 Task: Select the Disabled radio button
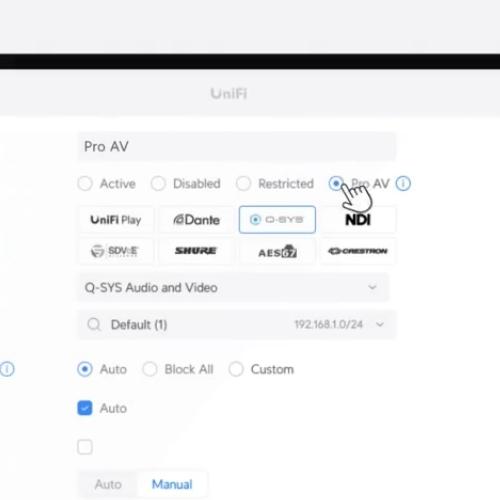158,183
